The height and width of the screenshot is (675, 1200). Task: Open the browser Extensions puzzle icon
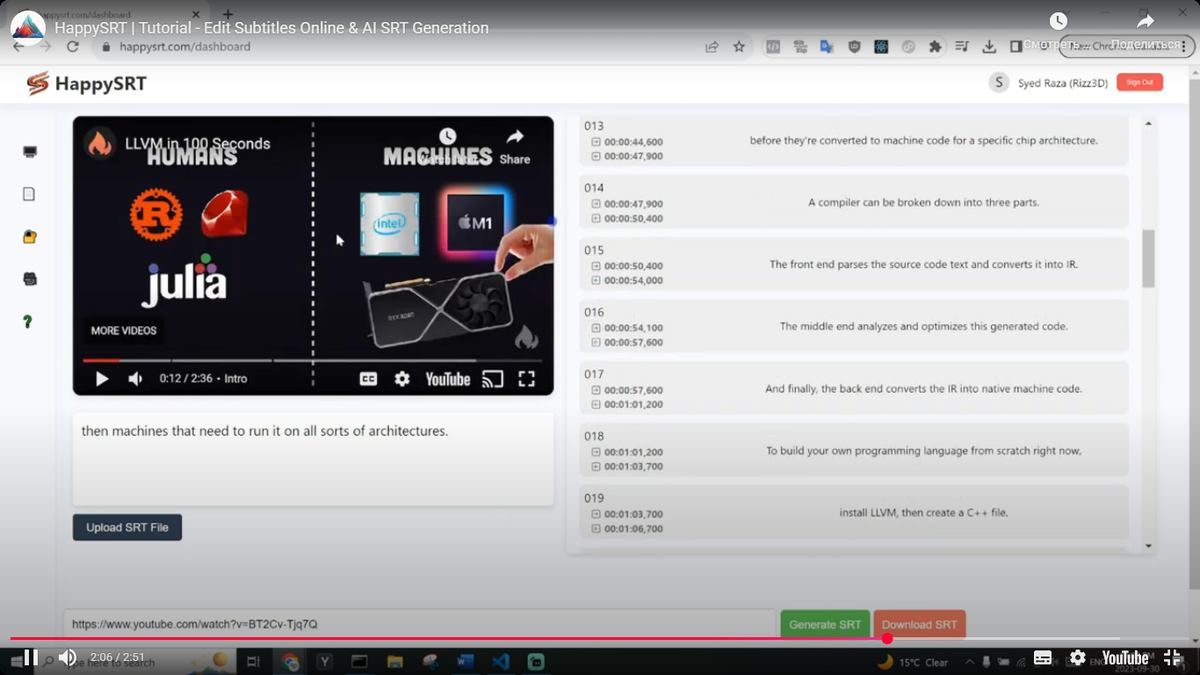coord(935,47)
